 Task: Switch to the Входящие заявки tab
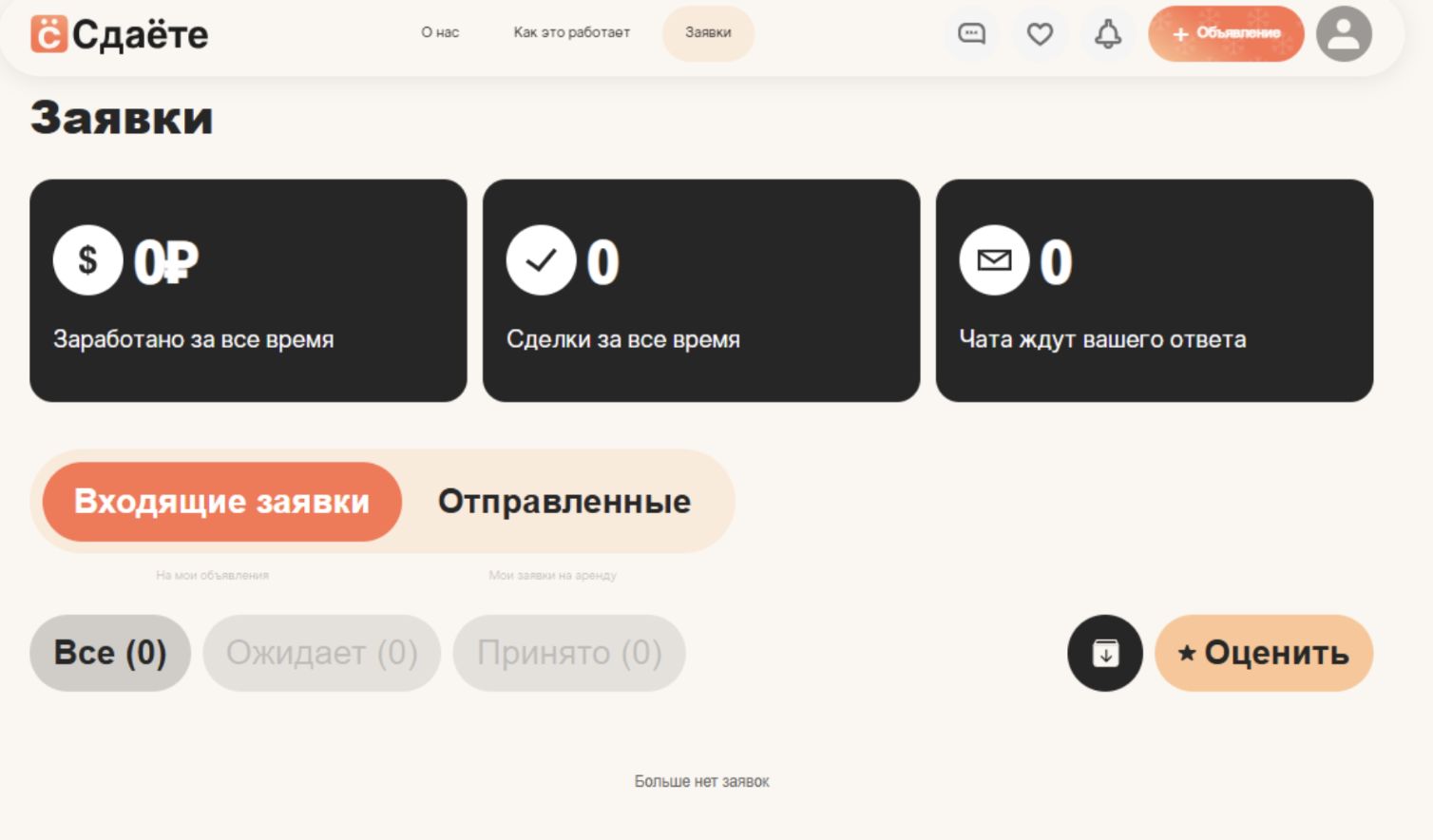click(221, 502)
